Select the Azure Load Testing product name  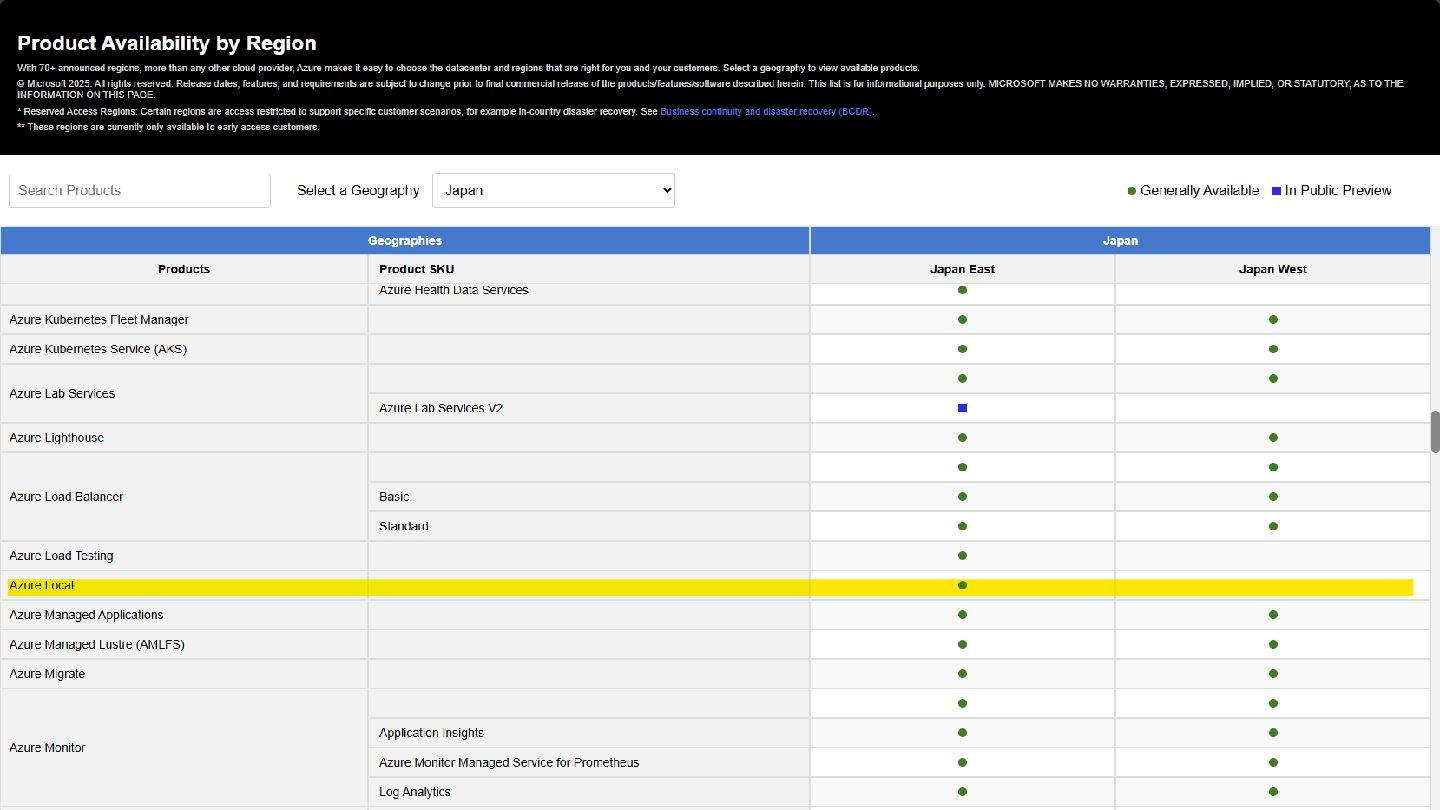(x=61, y=556)
